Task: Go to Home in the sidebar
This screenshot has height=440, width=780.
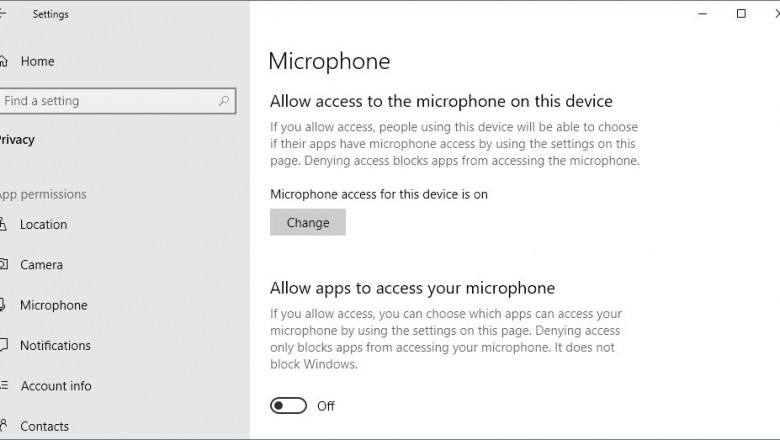Action: click(38, 61)
